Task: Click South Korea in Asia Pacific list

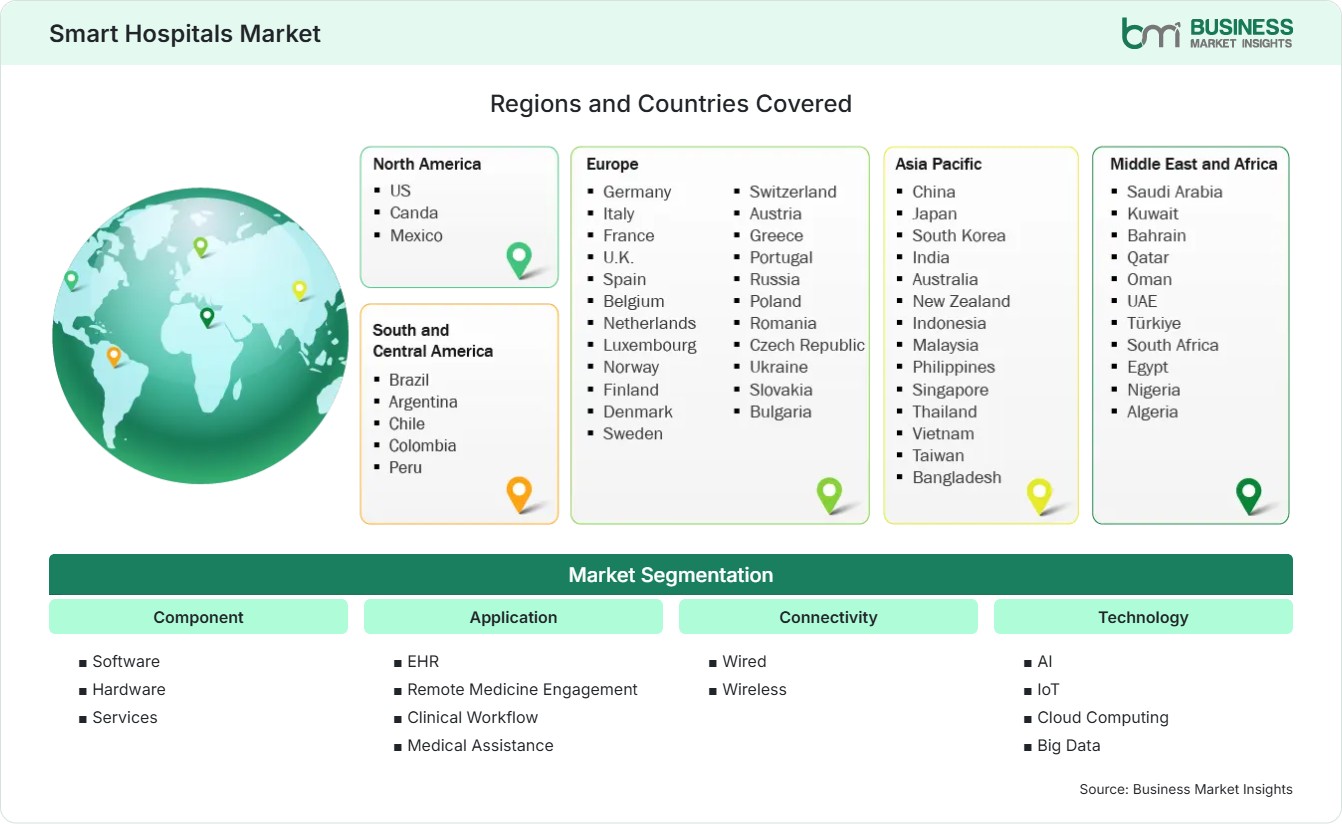Action: (959, 235)
